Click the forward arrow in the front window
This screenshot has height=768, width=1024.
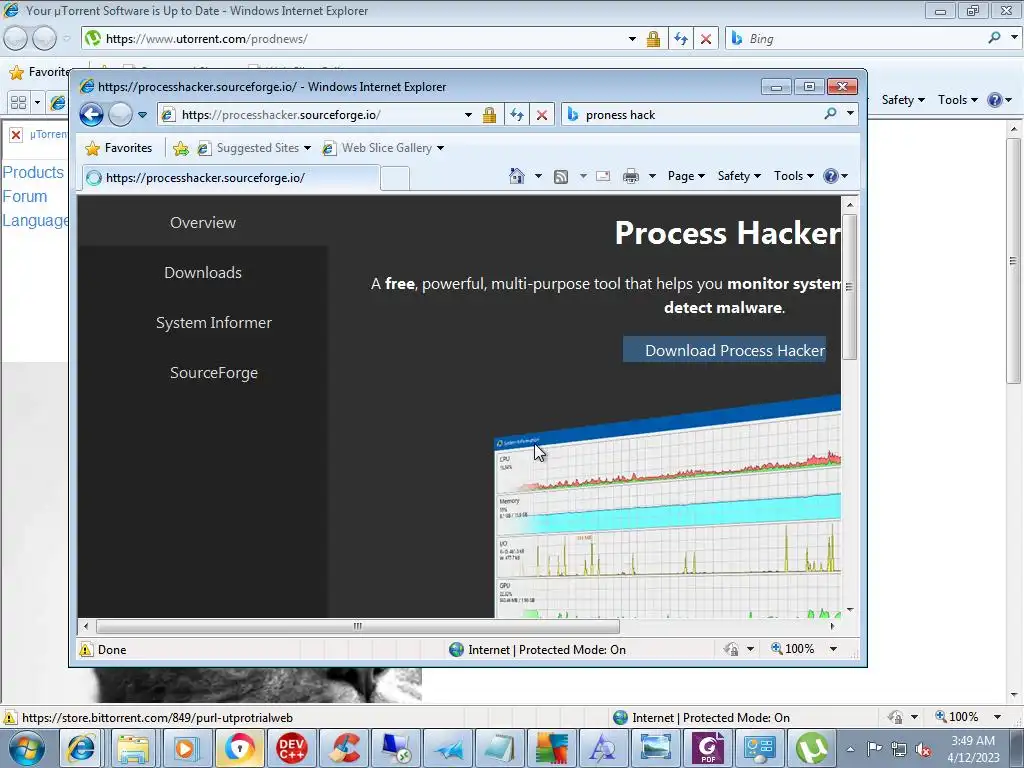coord(120,115)
